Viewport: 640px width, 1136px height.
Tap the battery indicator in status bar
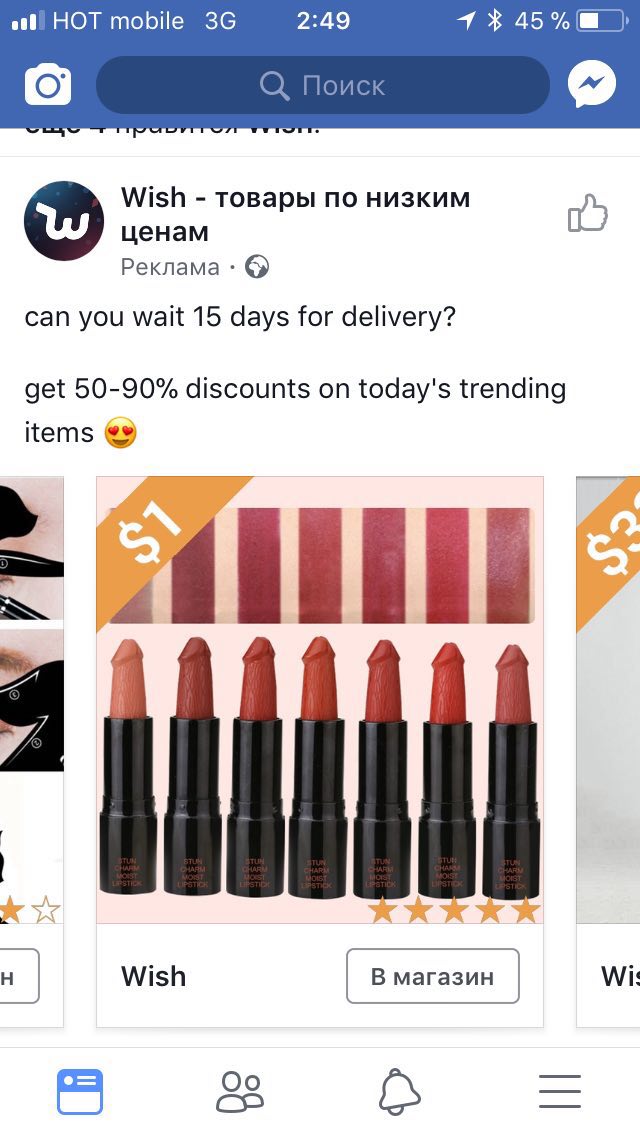tap(602, 21)
